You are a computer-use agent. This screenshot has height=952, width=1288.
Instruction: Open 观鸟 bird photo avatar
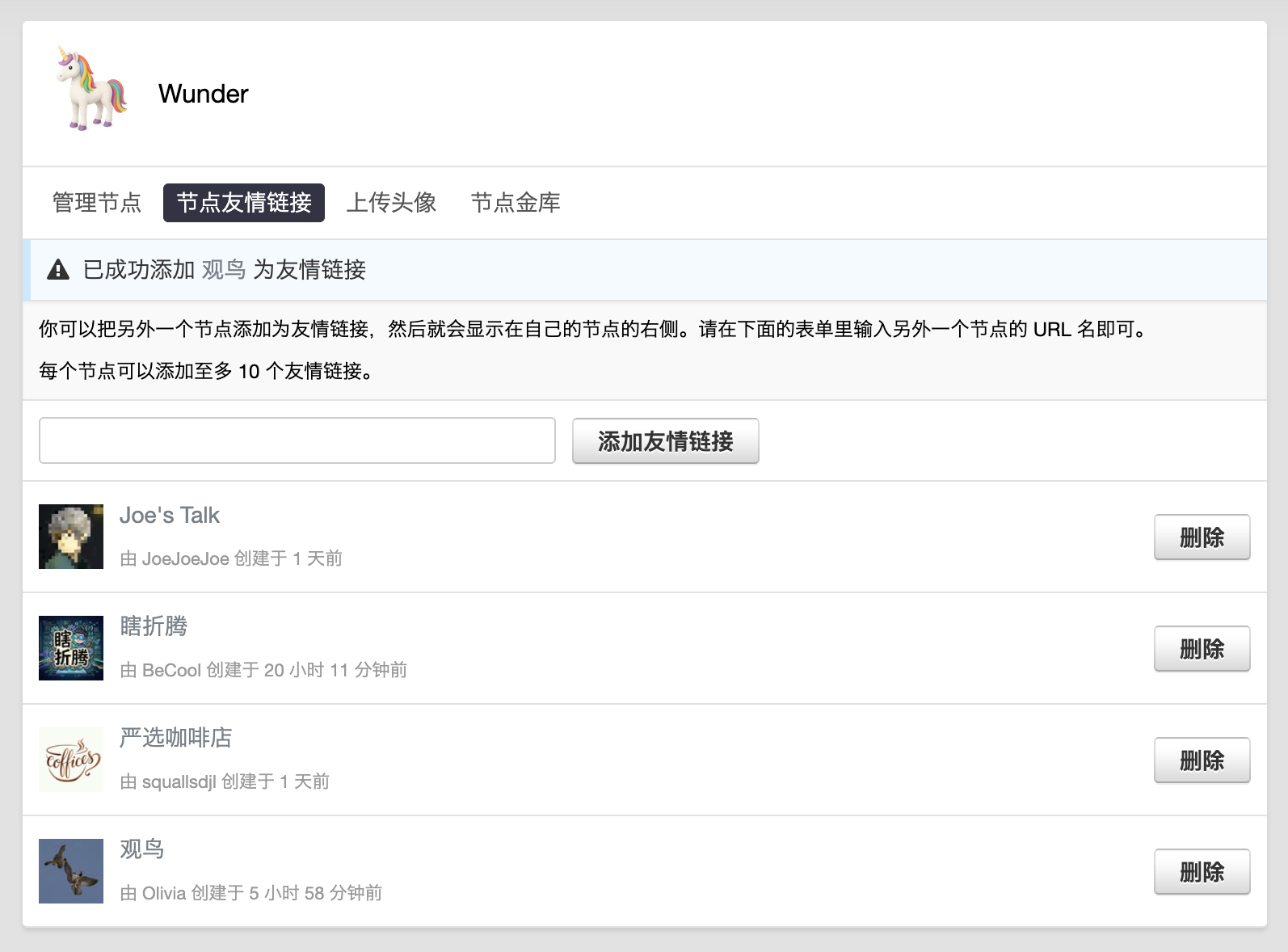71,871
